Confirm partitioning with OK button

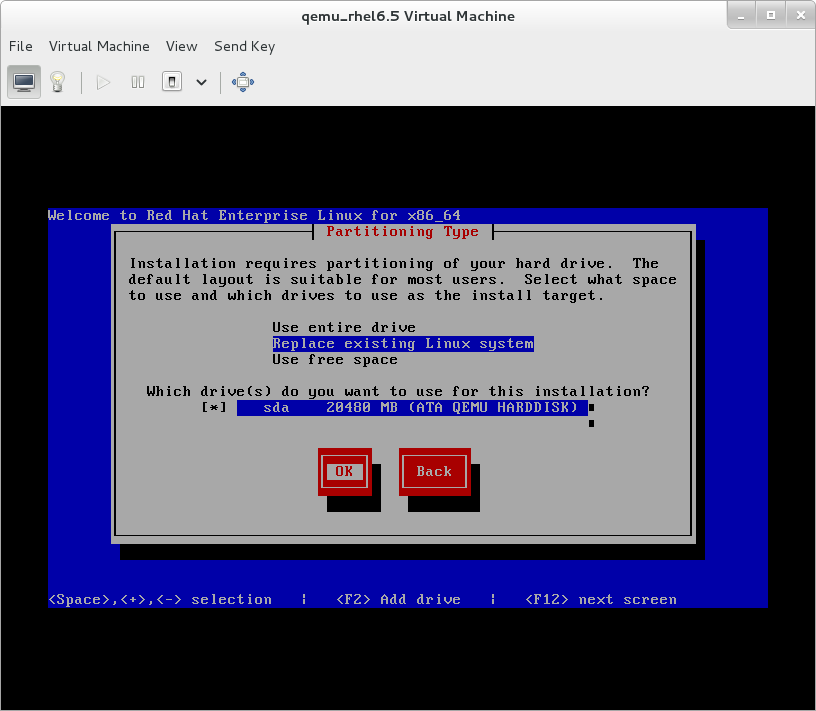click(x=345, y=472)
